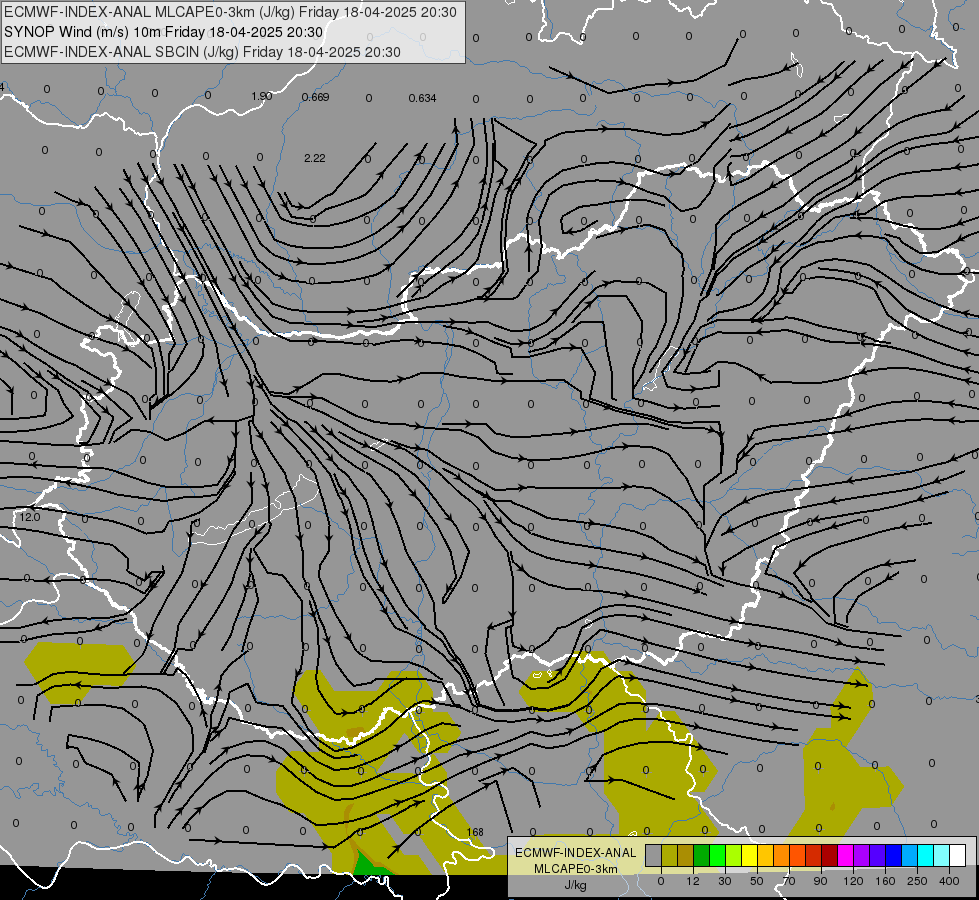The width and height of the screenshot is (979, 900).
Task: Click the legend tick label 250
Action: click(x=917, y=881)
